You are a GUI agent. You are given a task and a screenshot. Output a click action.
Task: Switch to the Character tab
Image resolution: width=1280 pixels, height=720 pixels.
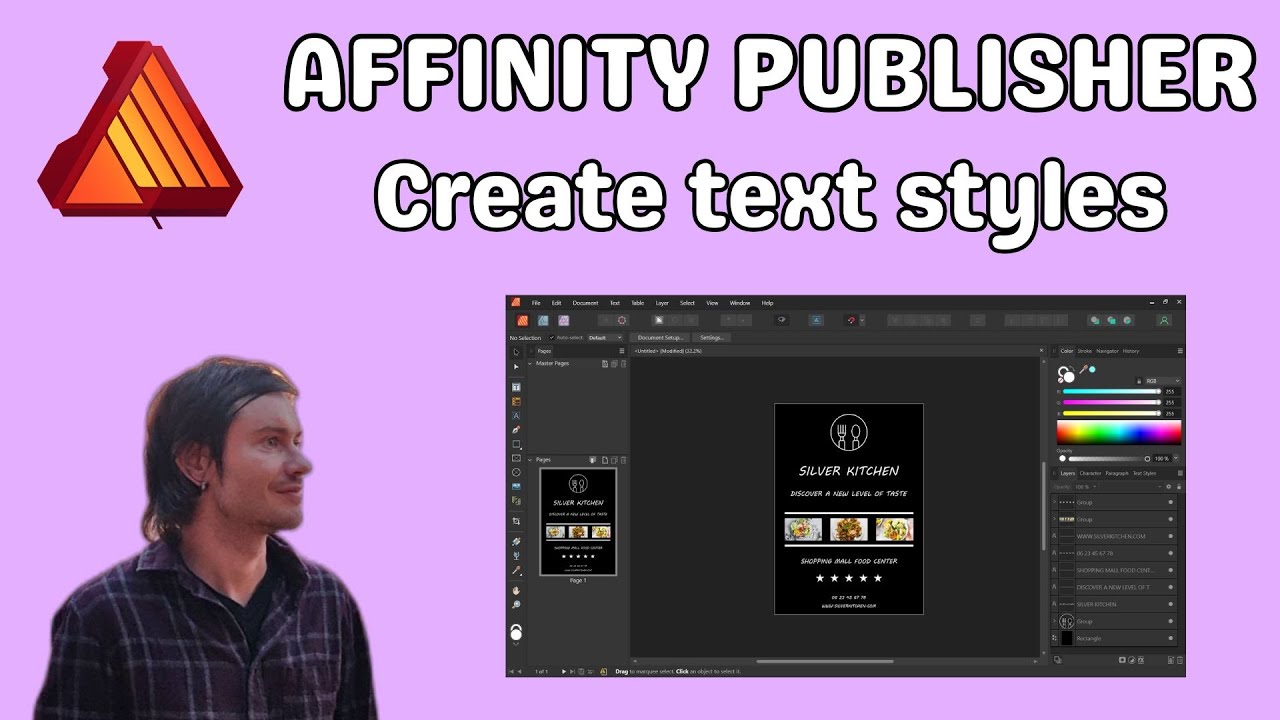1090,473
